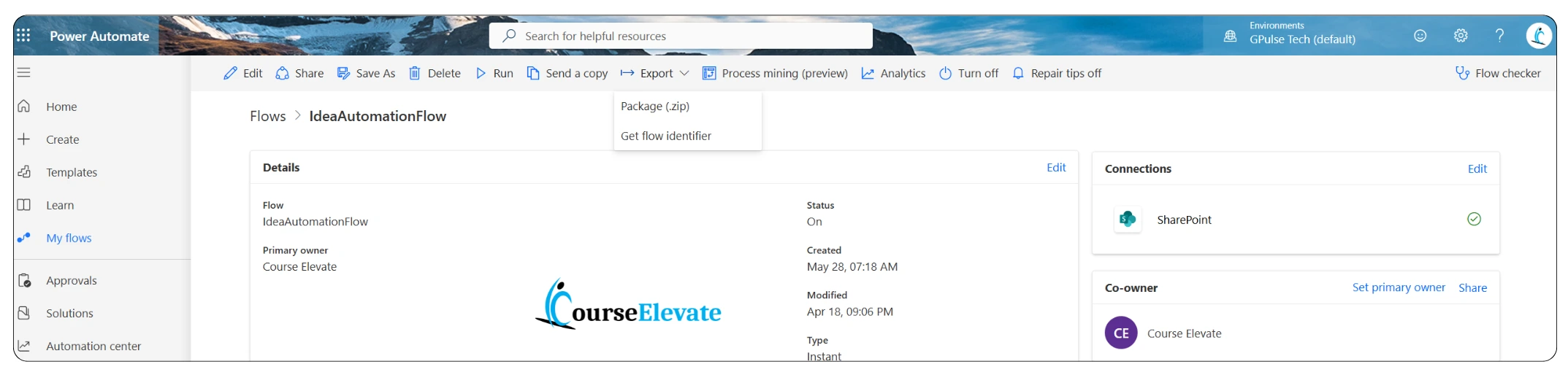The height and width of the screenshot is (375, 1568).
Task: Click the 'Course Elevate' co-owner name
Action: pos(1184,333)
